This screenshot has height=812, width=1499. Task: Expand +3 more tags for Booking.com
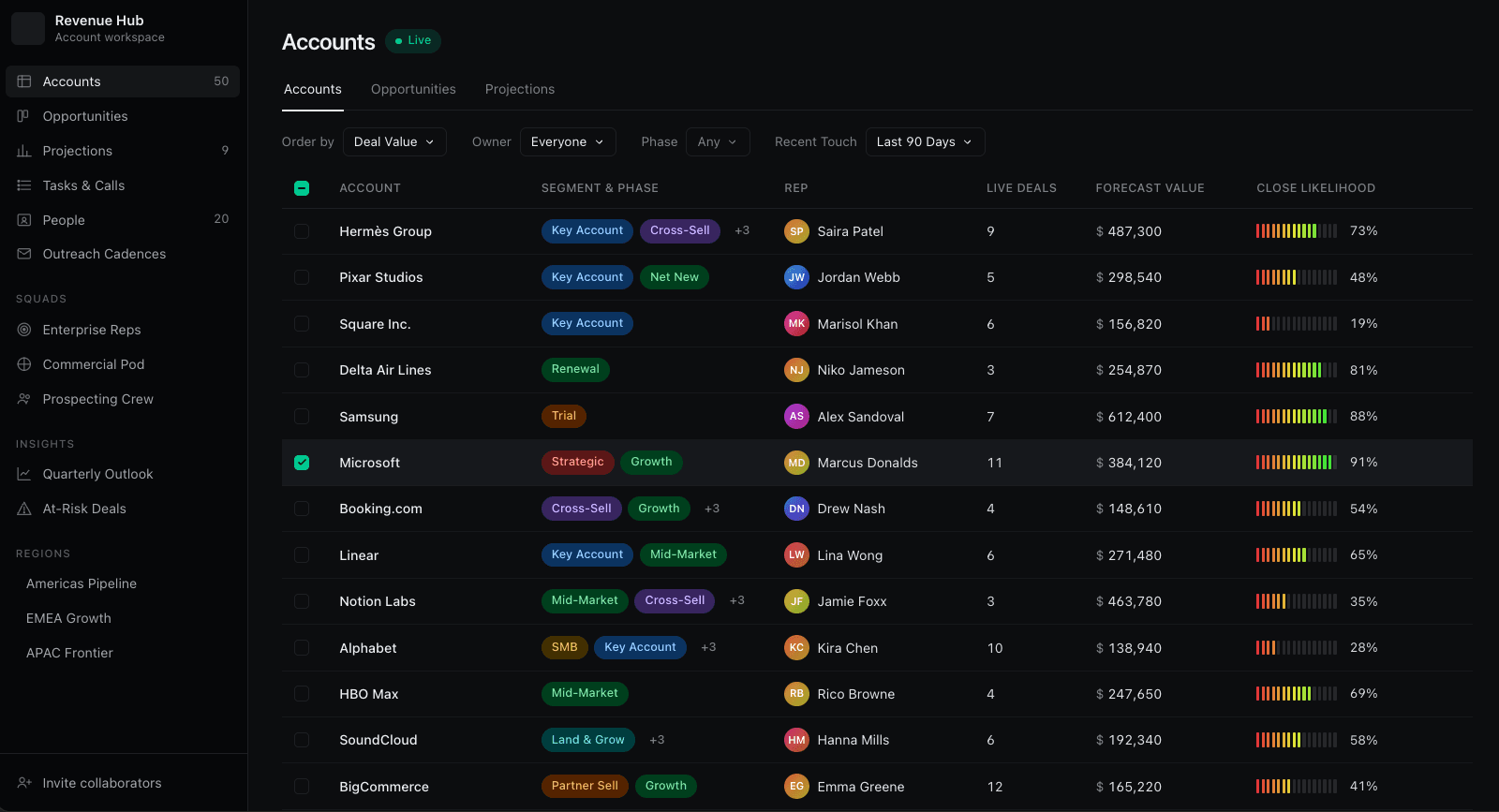tap(712, 509)
